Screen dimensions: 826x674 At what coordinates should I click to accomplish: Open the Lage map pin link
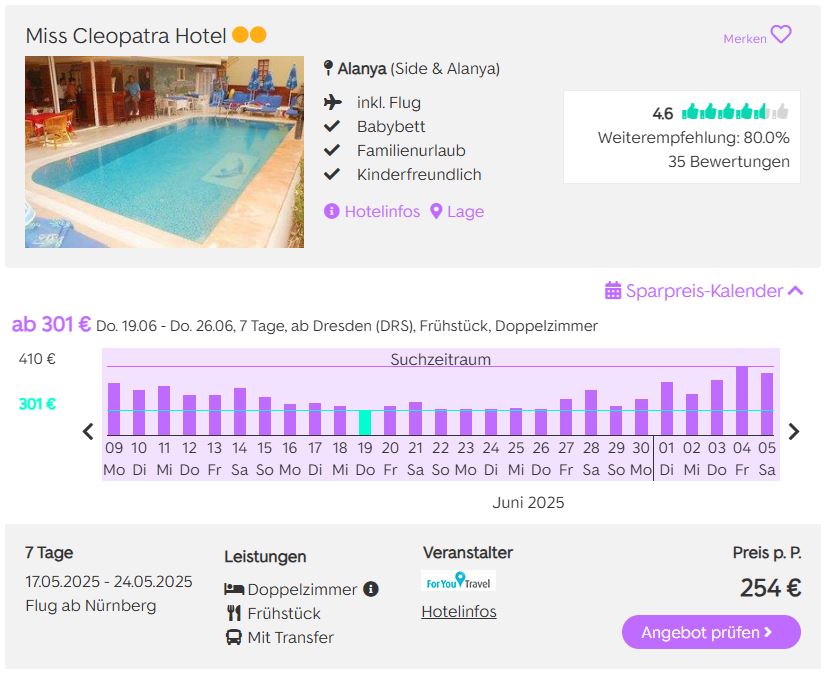point(457,211)
